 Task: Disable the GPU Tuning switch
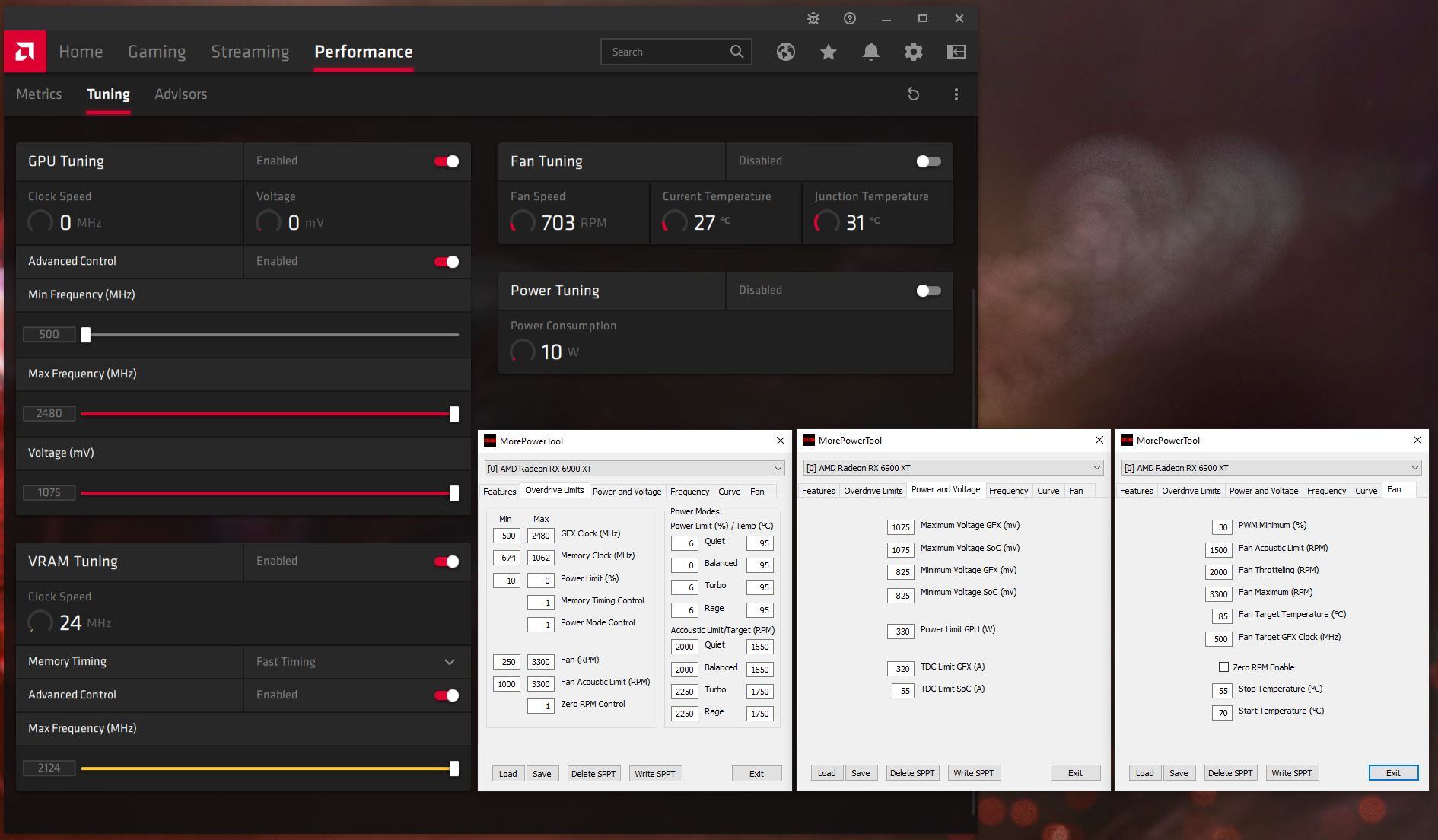coord(447,161)
